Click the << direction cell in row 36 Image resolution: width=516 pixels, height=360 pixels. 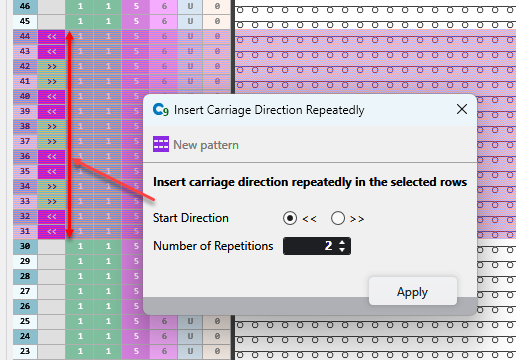(51, 157)
